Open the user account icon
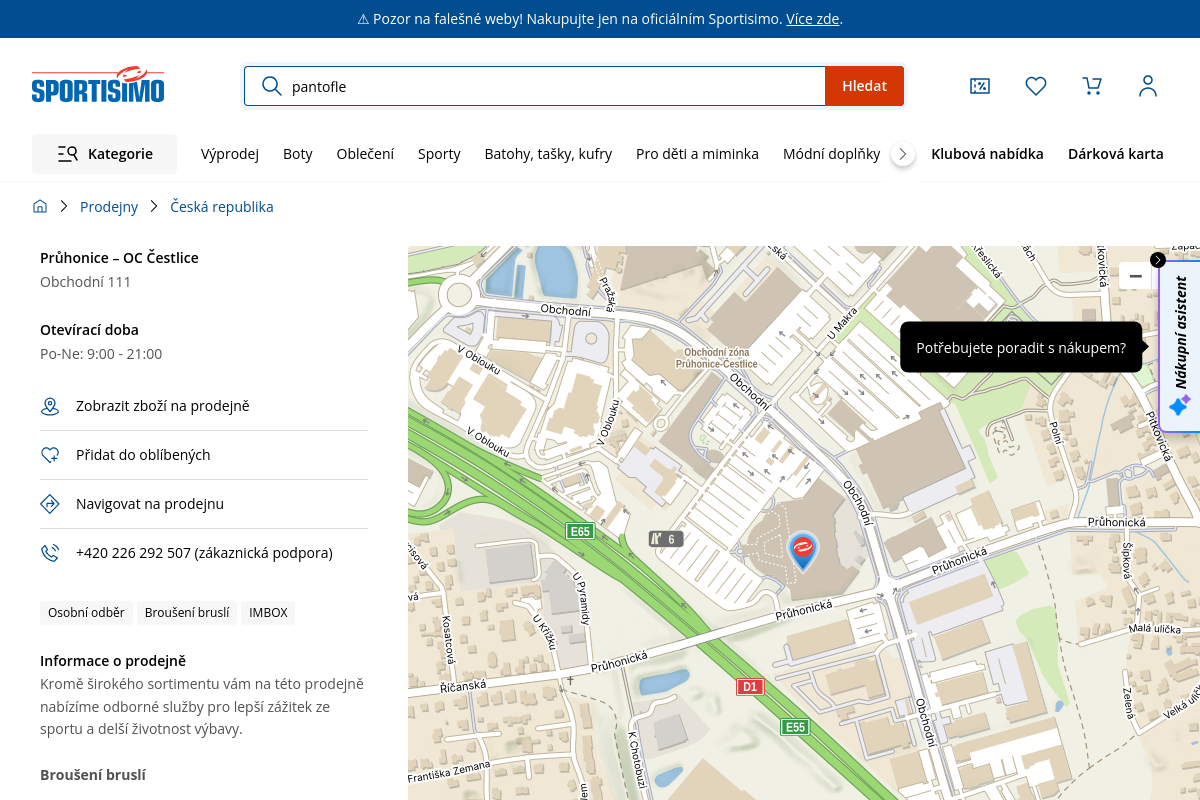 [x=1148, y=86]
